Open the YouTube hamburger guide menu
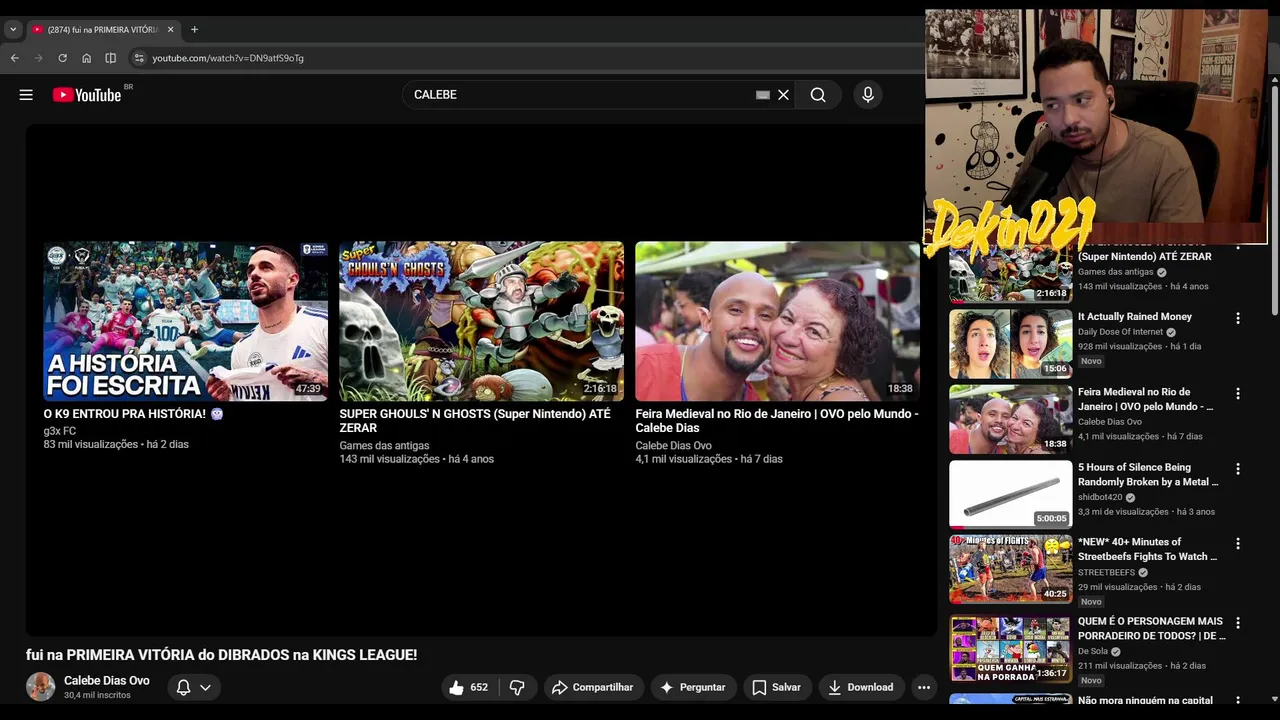This screenshot has height=720, width=1280. [26, 95]
